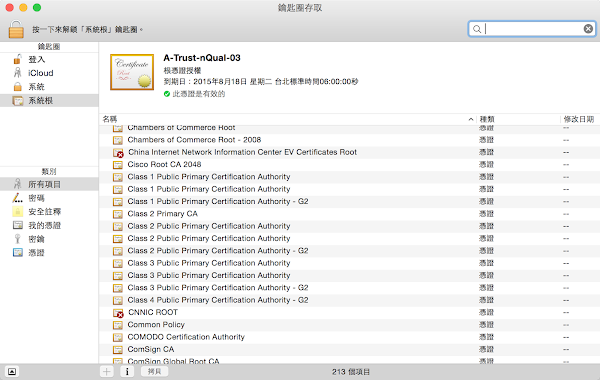
Task: Clear the search field with X button
Action: point(588,29)
